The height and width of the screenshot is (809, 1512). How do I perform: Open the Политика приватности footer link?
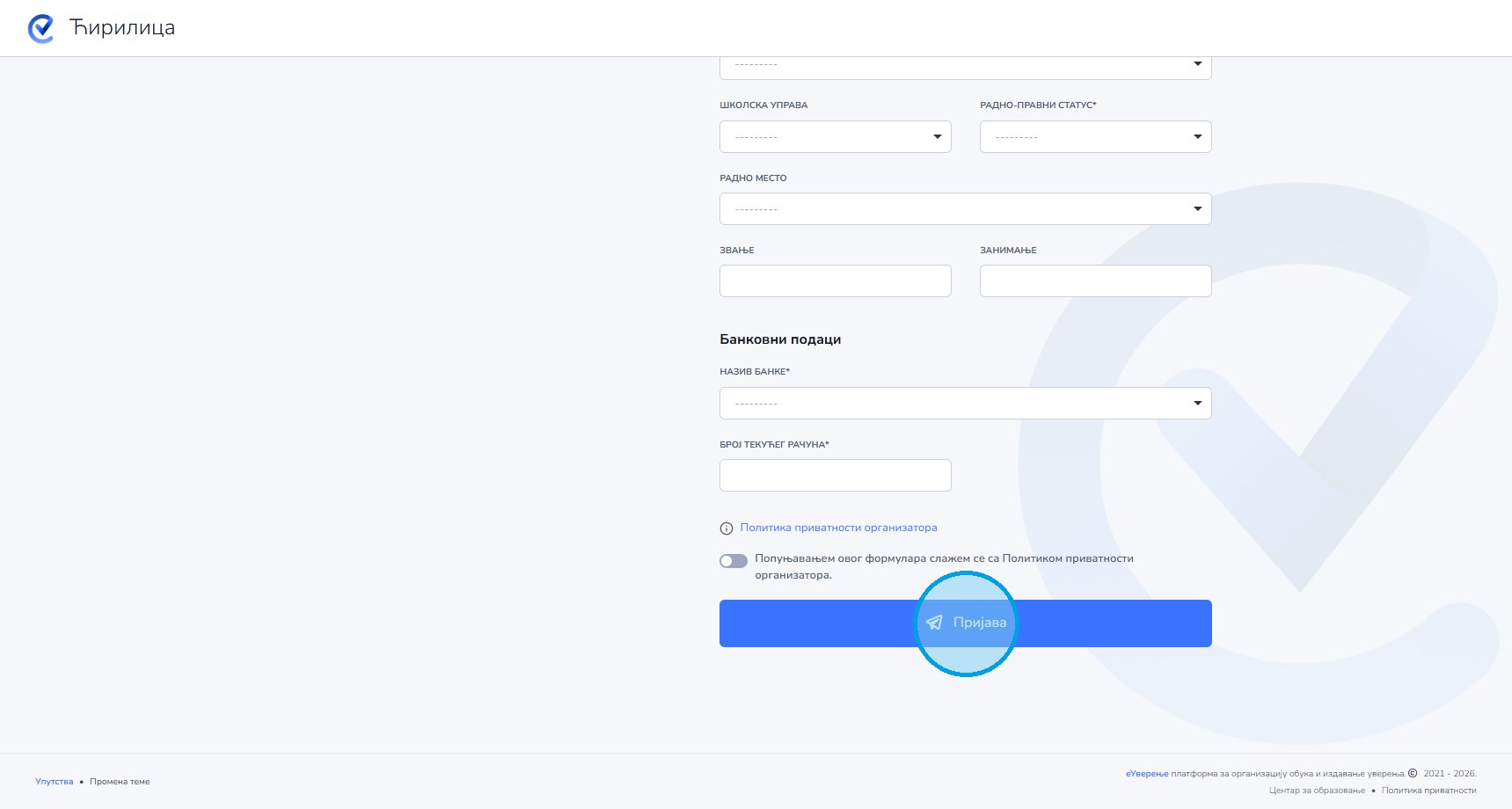click(x=1428, y=791)
